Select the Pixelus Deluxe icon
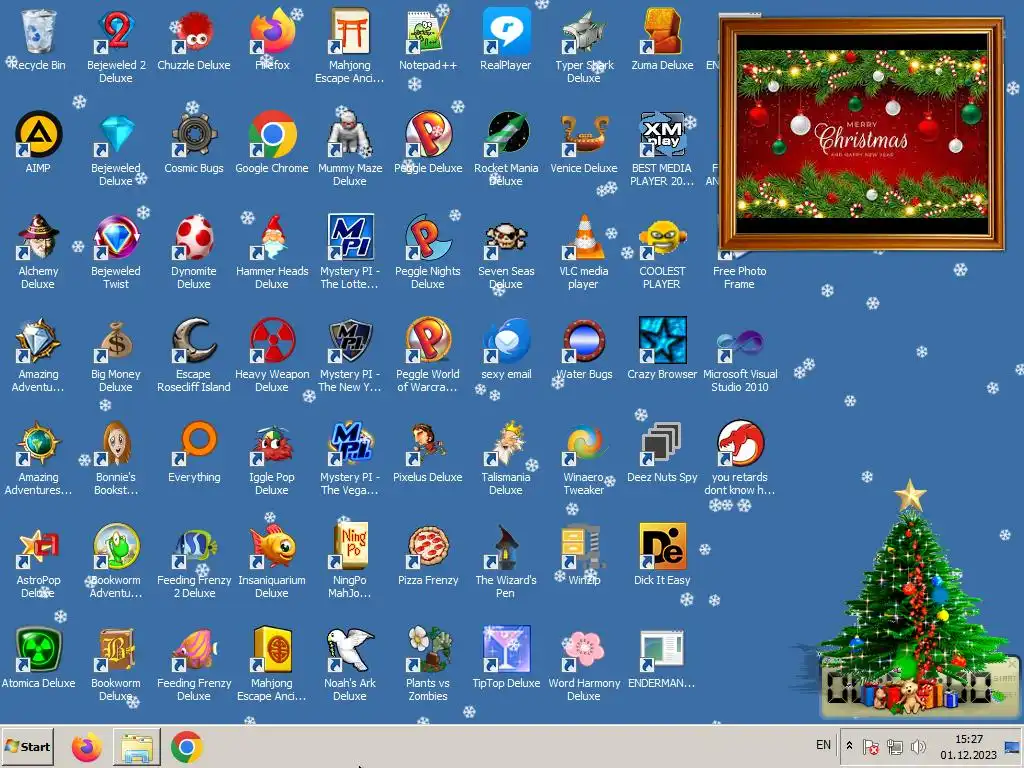The height and width of the screenshot is (768, 1024). tap(428, 443)
